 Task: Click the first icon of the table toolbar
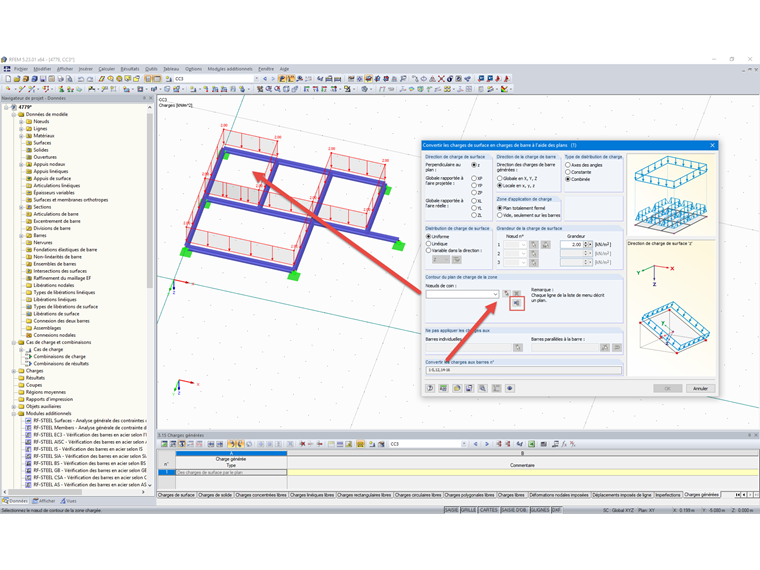pyautogui.click(x=164, y=444)
